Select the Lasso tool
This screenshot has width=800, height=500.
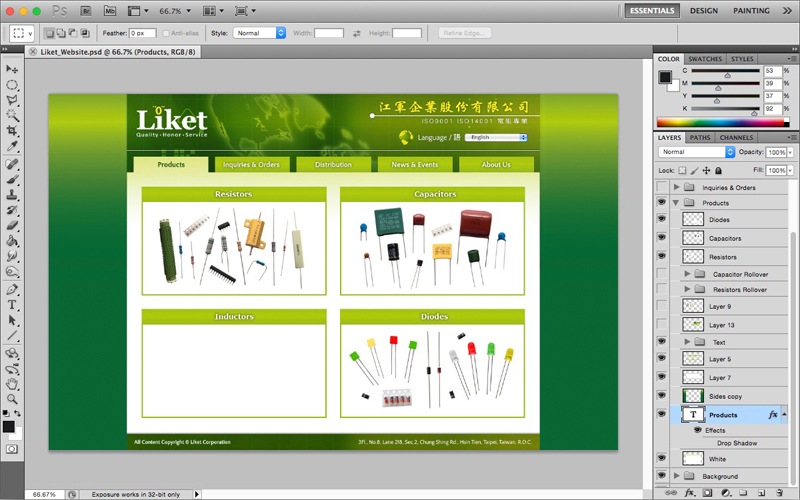point(13,100)
